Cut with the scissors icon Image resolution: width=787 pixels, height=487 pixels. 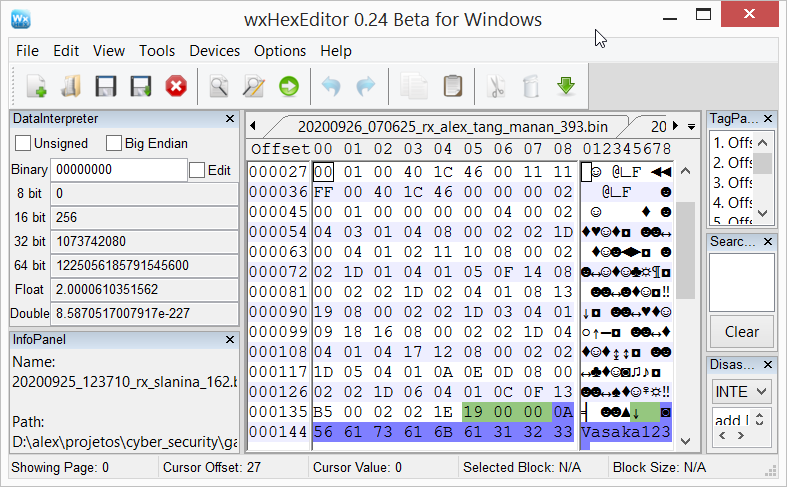(x=496, y=86)
